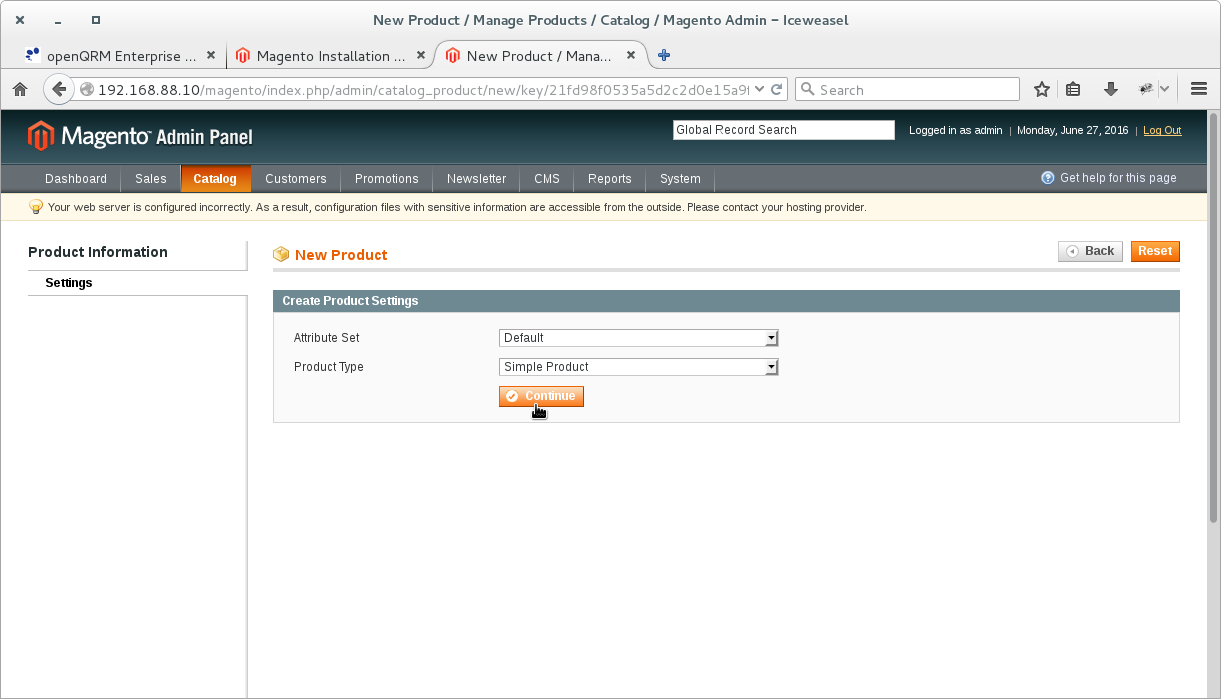Viewport: 1221px width, 699px height.
Task: Click the add-on icon beside downloads
Action: [x=1146, y=89]
